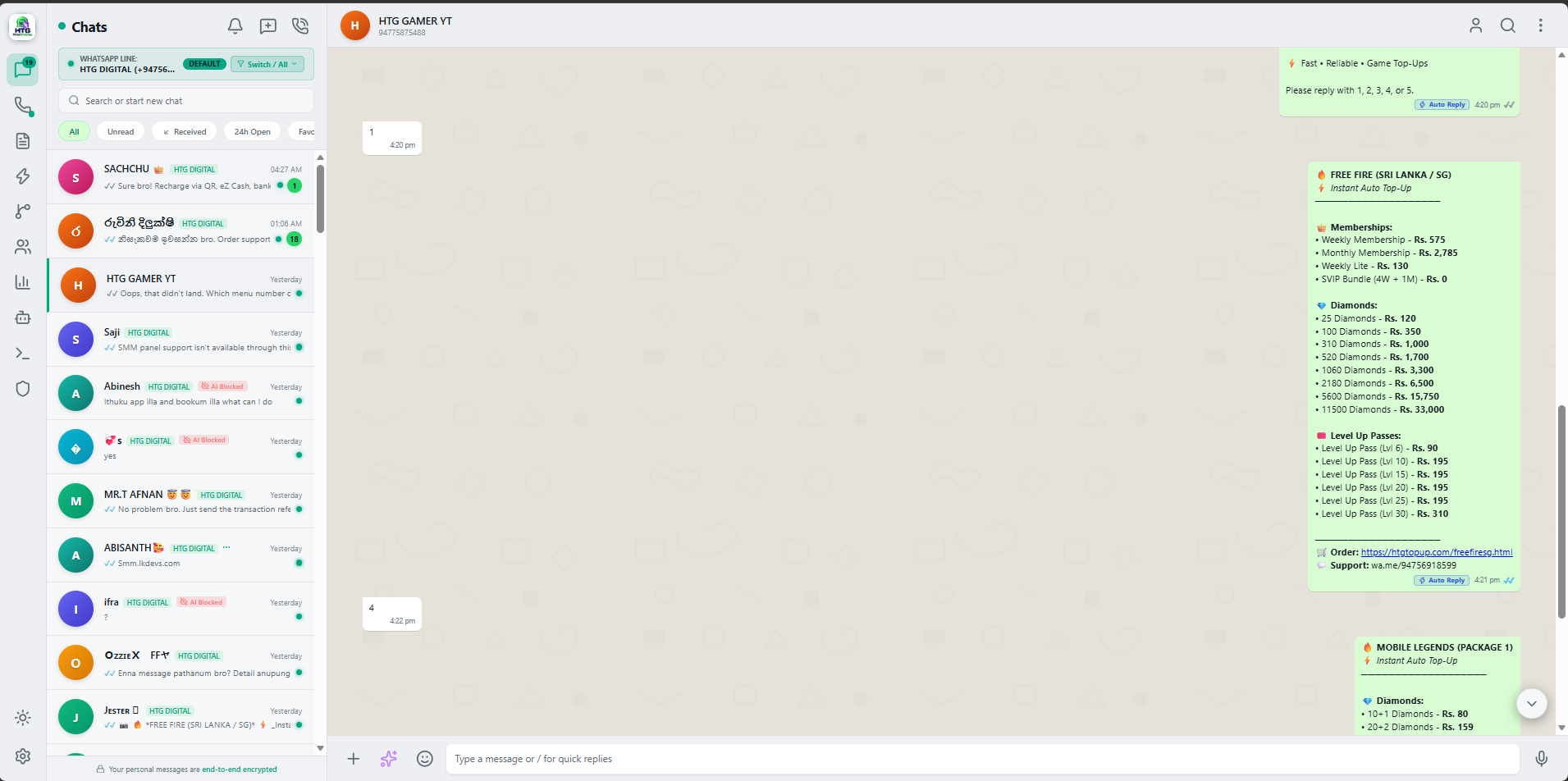Open the Calls section in the sidebar
The height and width of the screenshot is (781, 1568).
pos(23,106)
